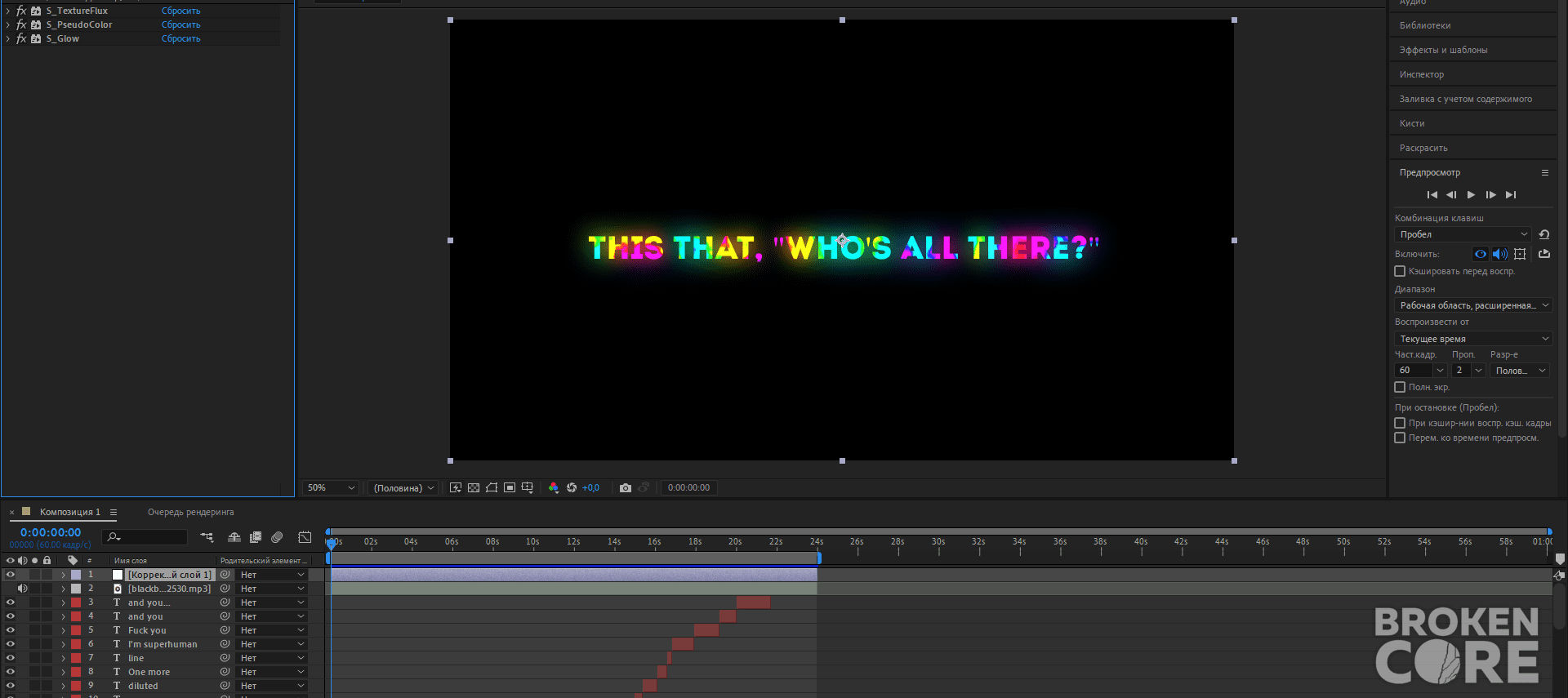Click the parent pick whip for 'Fuck you'
The height and width of the screenshot is (698, 1568).
[x=225, y=630]
